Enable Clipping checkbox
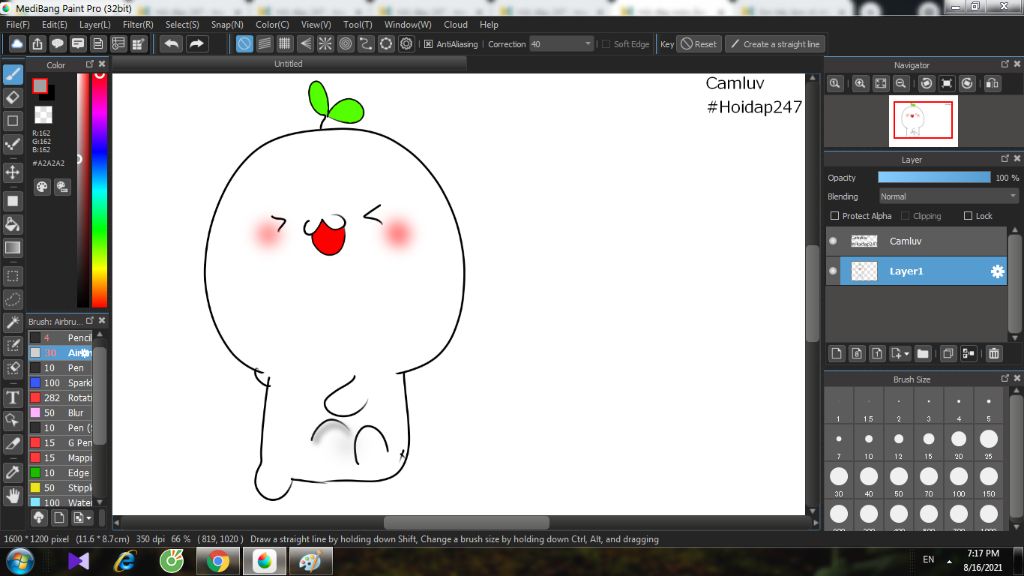The width and height of the screenshot is (1024, 576). point(905,216)
